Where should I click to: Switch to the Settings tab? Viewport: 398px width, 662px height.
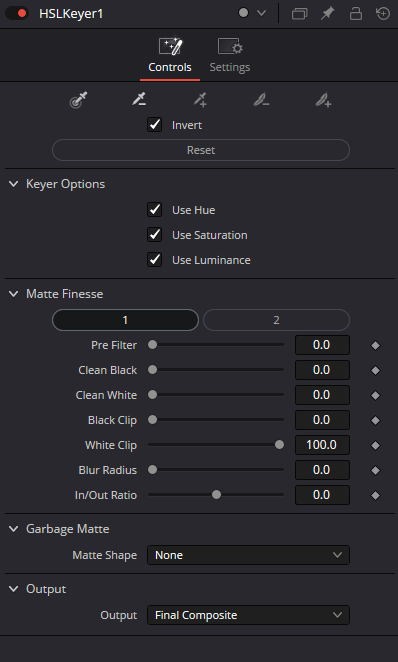[230, 56]
